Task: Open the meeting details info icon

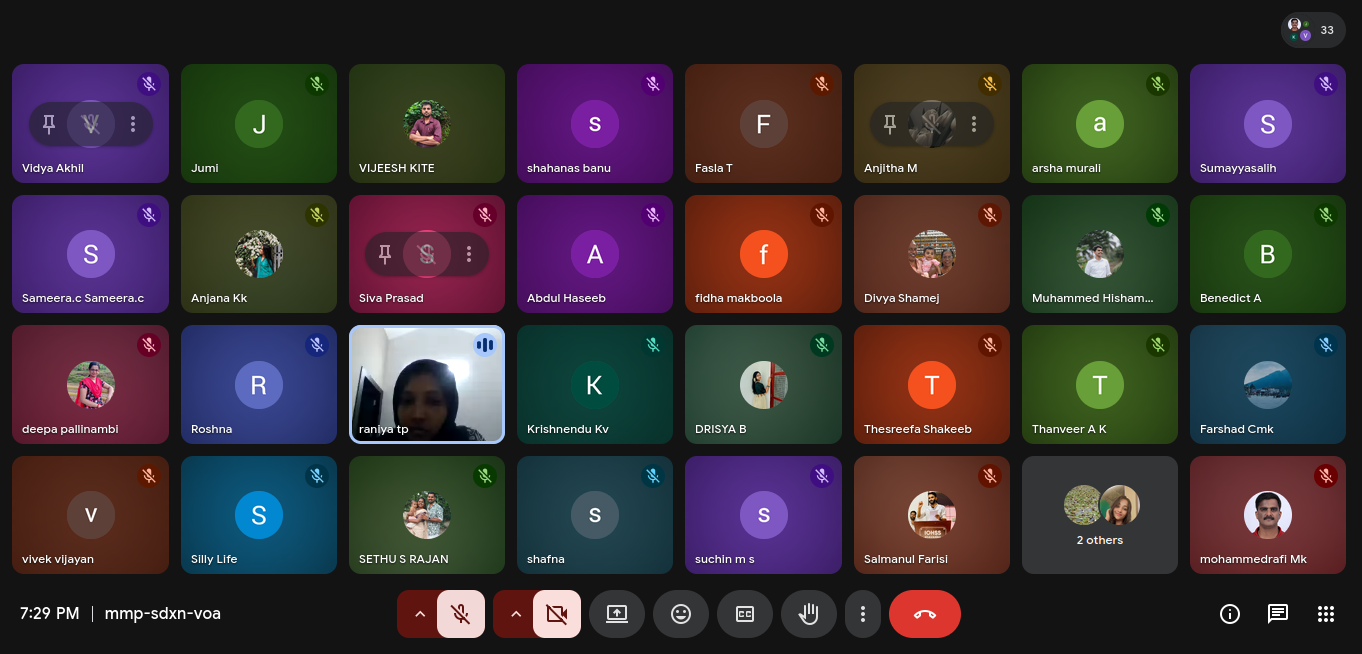Action: 1229,614
